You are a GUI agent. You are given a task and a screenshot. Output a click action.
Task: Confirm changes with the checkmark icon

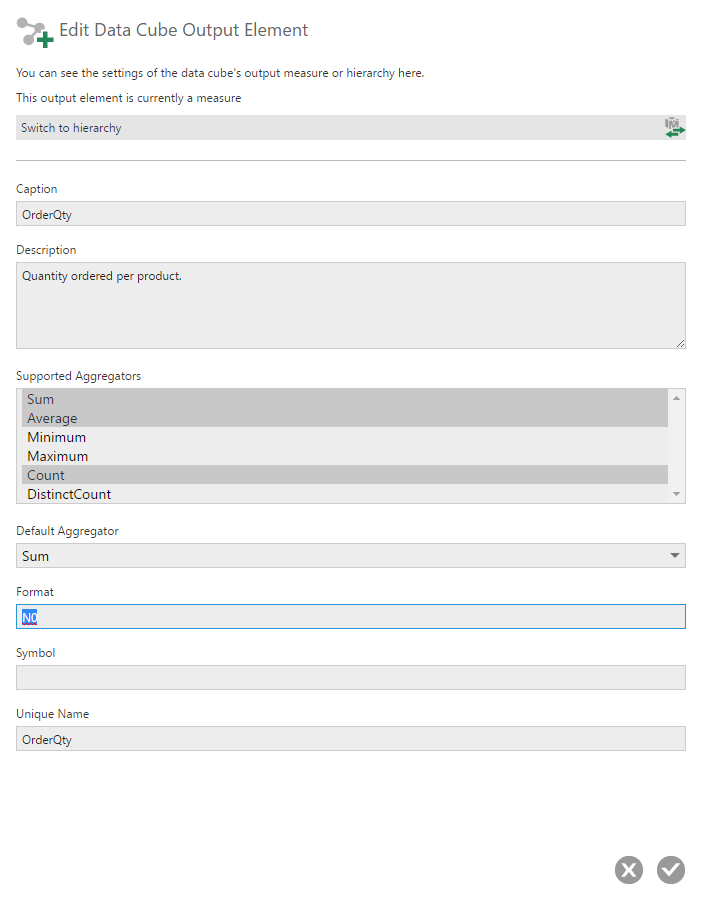coord(671,870)
